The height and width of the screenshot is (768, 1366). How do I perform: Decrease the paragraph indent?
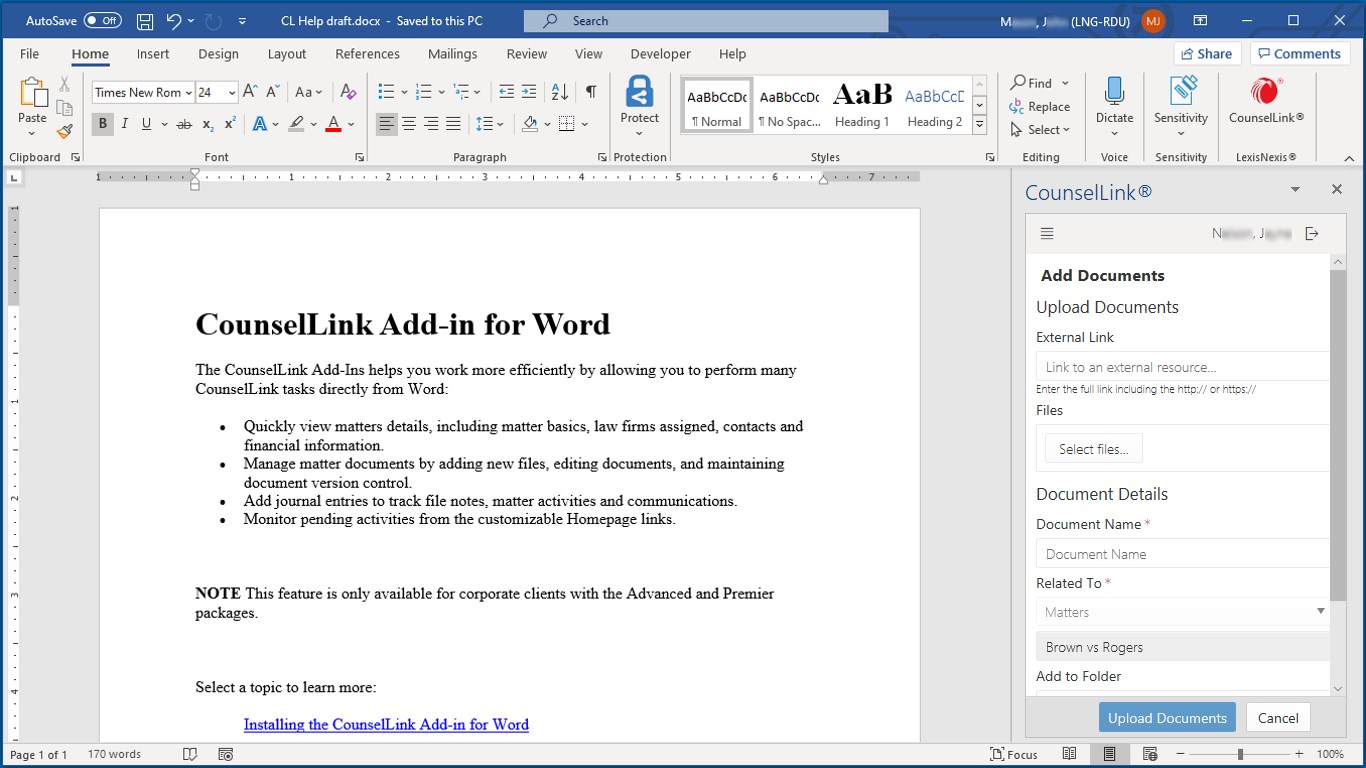point(506,92)
